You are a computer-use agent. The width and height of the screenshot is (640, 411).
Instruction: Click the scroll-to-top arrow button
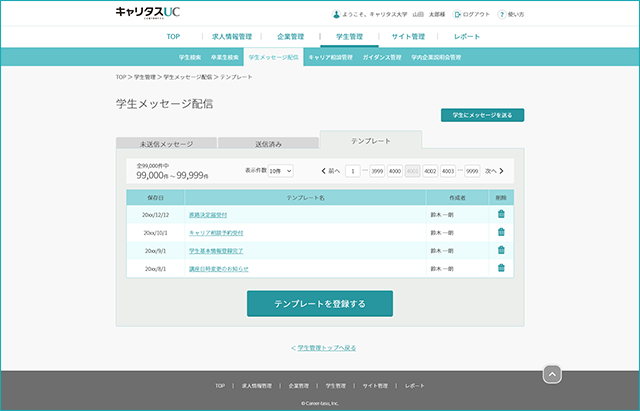[x=552, y=374]
